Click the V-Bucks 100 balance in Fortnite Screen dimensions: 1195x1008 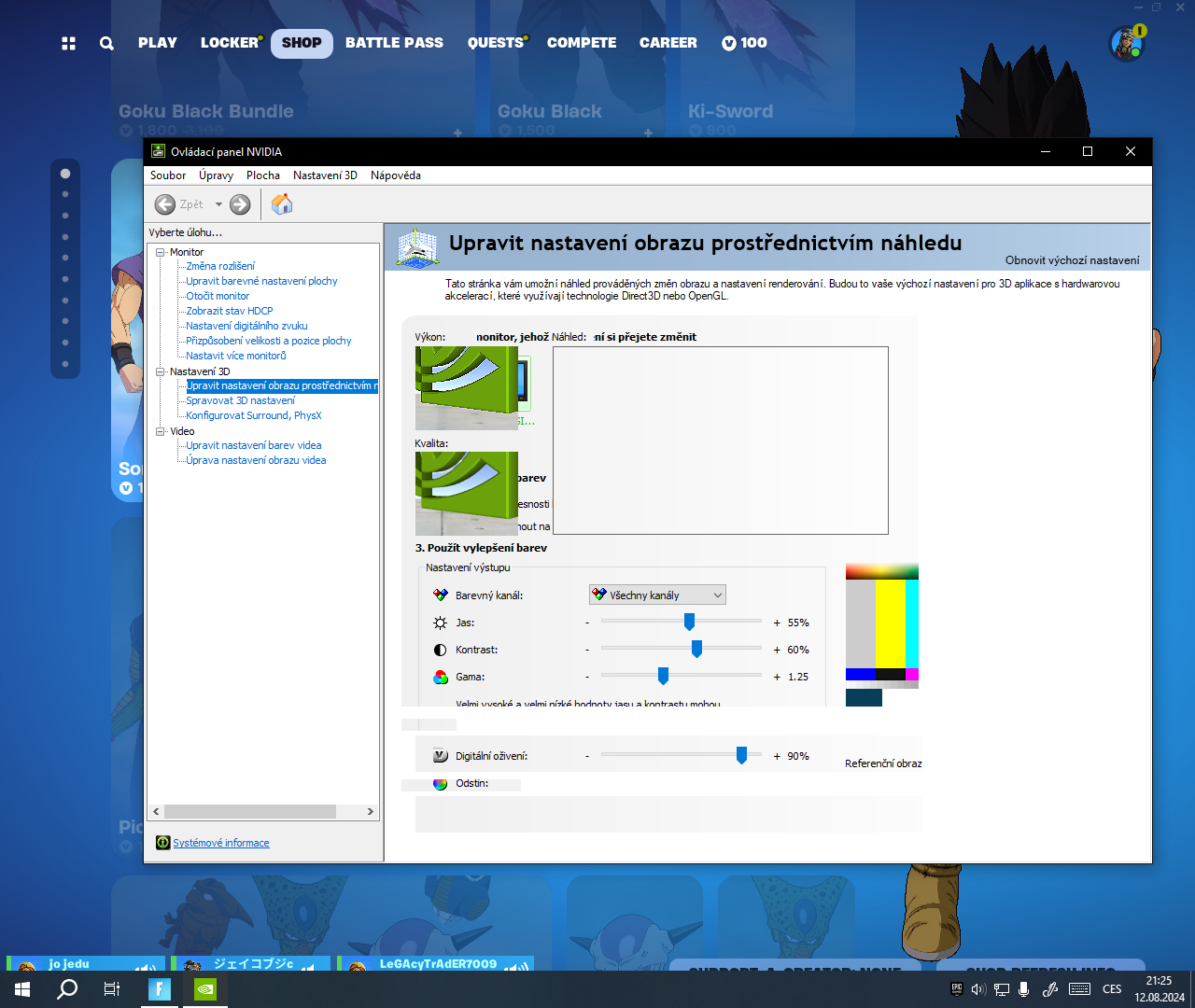coord(744,43)
